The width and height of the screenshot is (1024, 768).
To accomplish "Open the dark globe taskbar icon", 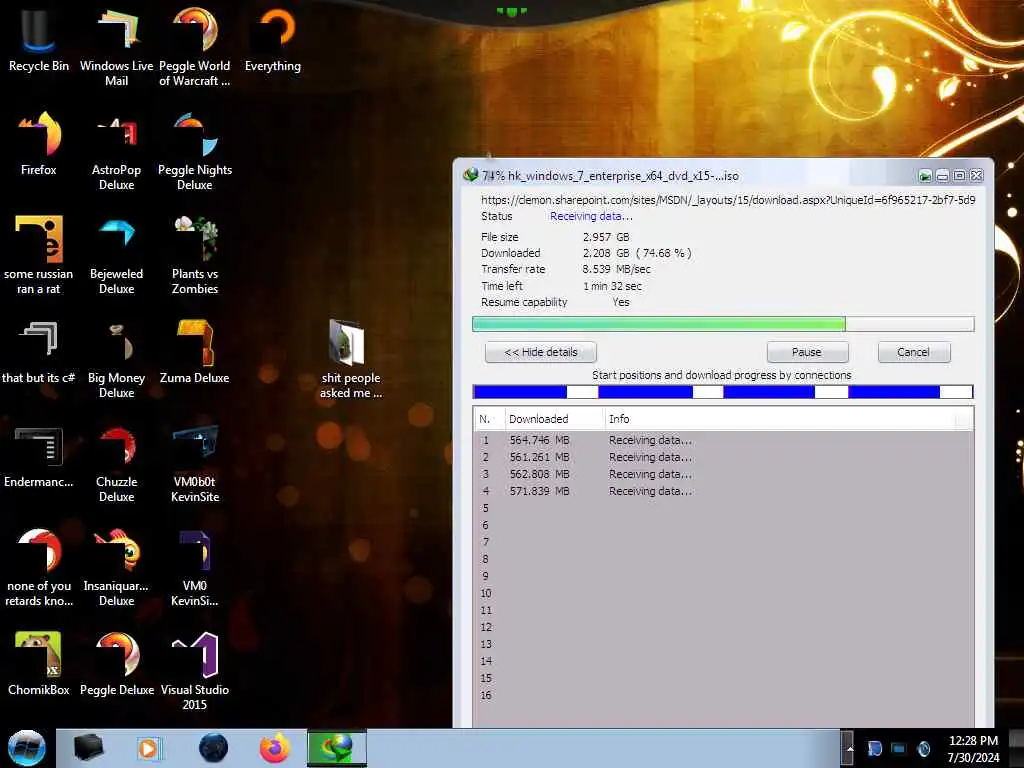I will [214, 748].
